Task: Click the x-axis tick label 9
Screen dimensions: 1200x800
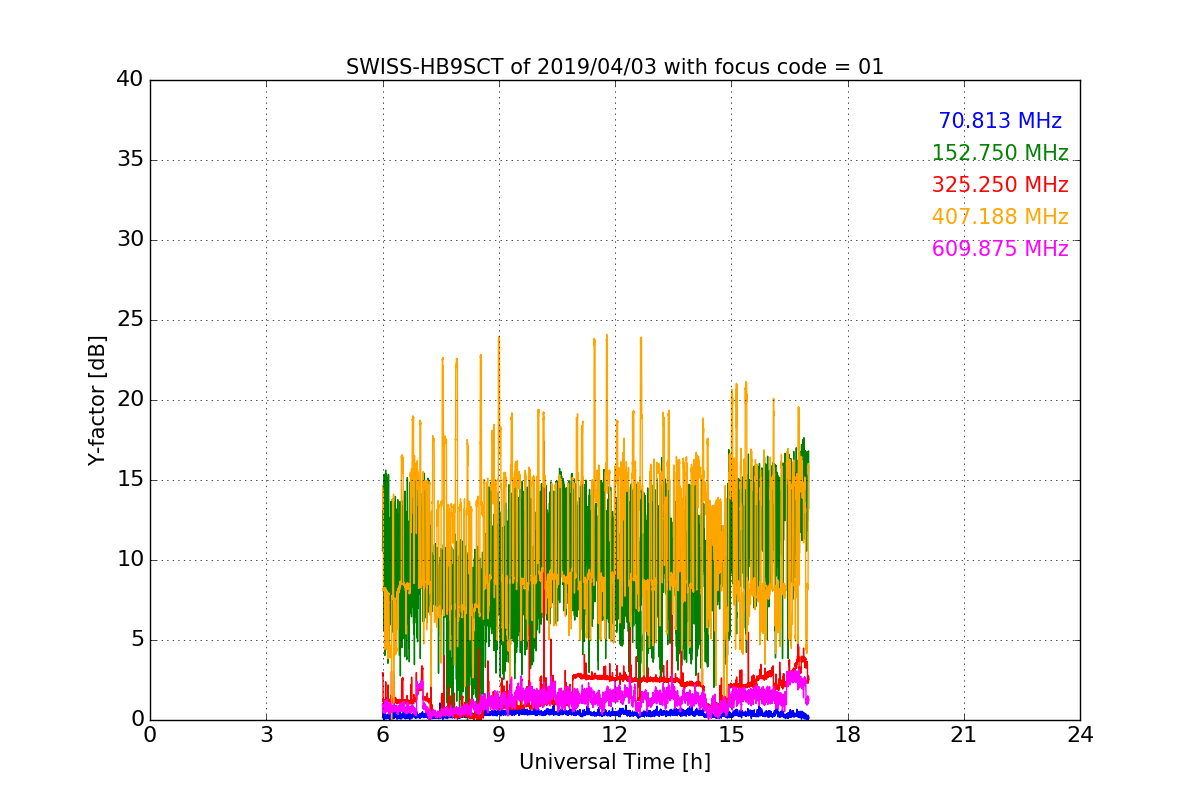Action: (499, 735)
